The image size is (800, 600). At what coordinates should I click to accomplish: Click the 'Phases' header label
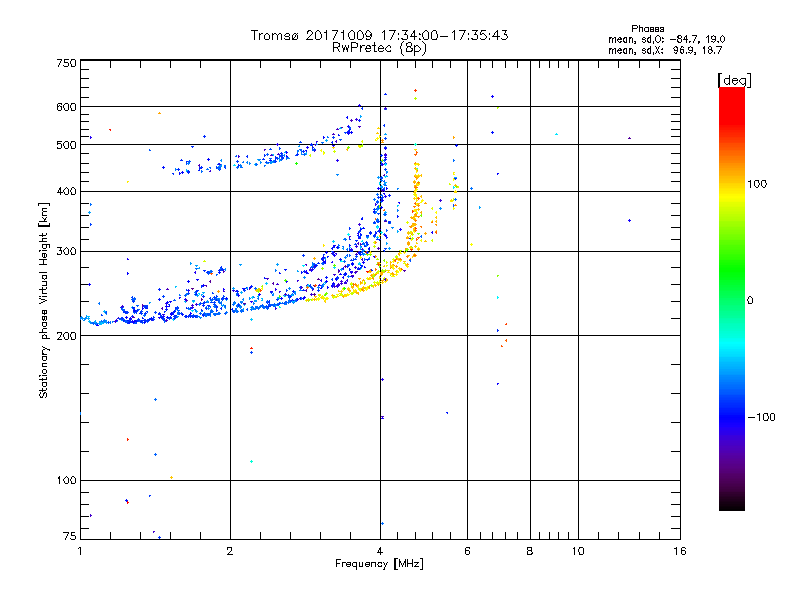(647, 29)
